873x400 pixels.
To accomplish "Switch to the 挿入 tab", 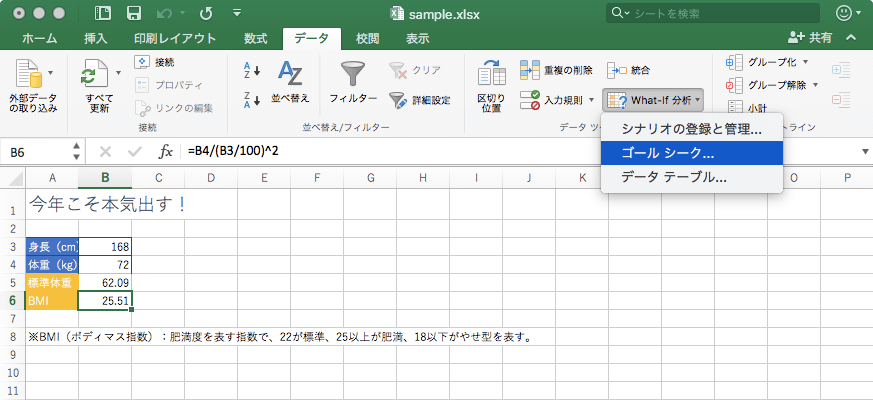I will (x=95, y=38).
